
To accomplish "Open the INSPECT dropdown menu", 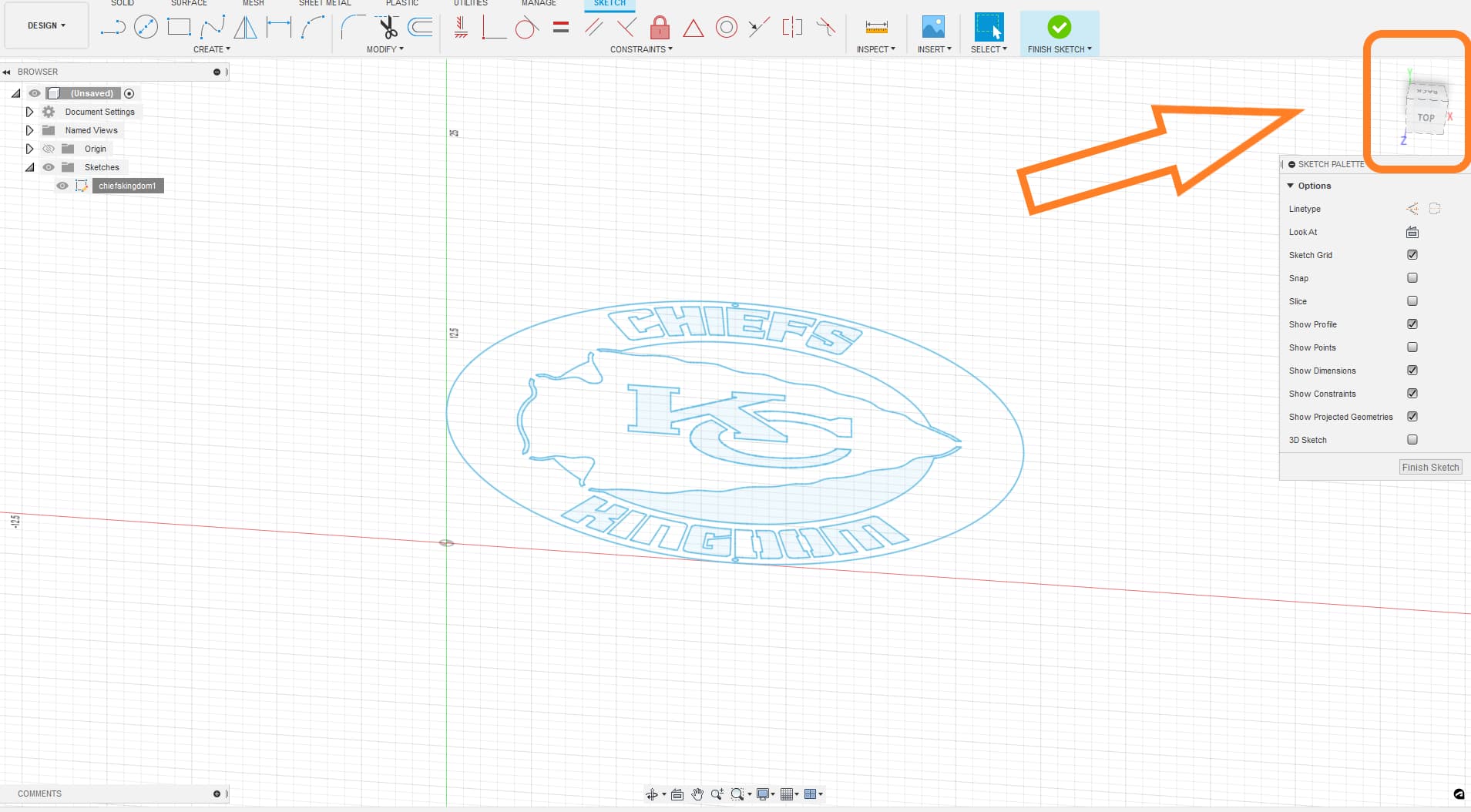I will 876,49.
